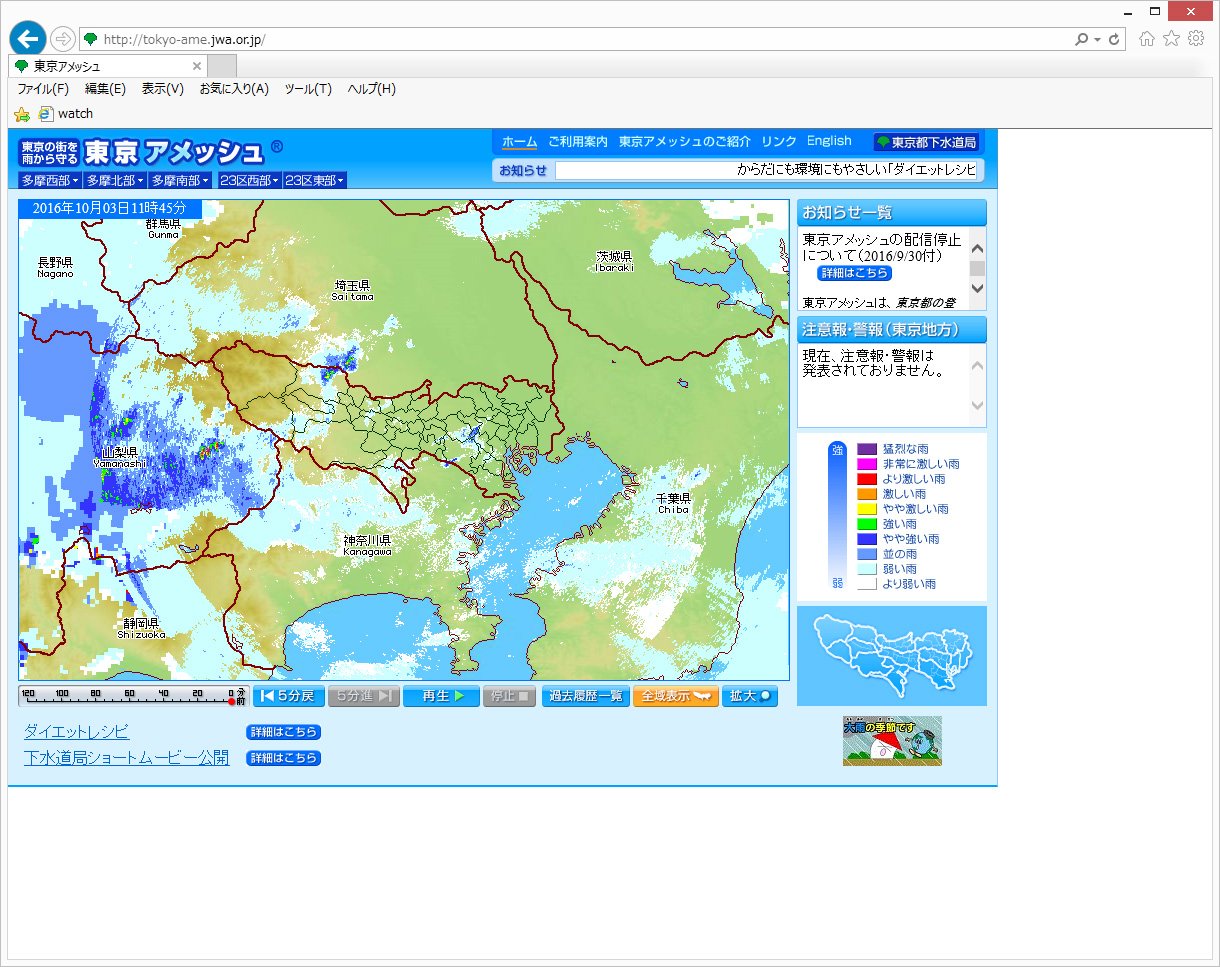
Task: Switch to the English version
Action: pos(829,141)
